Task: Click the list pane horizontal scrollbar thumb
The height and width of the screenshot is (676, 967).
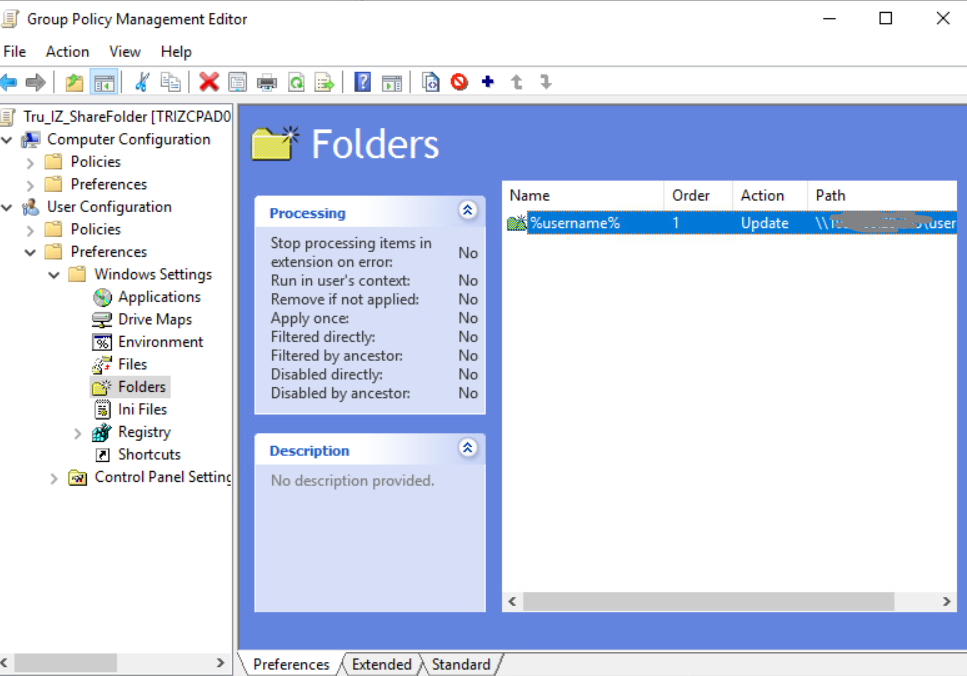Action: (709, 601)
